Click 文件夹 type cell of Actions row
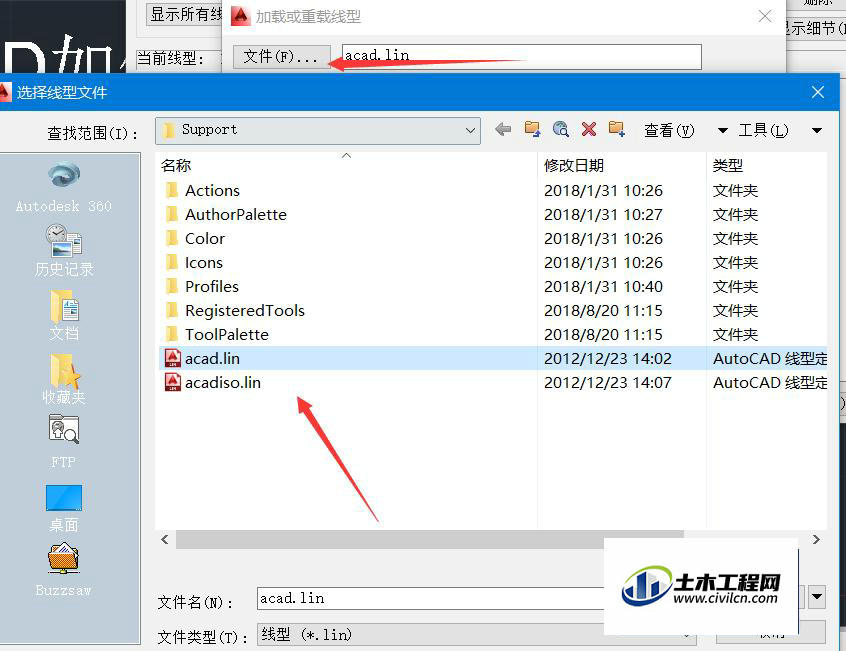The width and height of the screenshot is (846, 651). 735,190
